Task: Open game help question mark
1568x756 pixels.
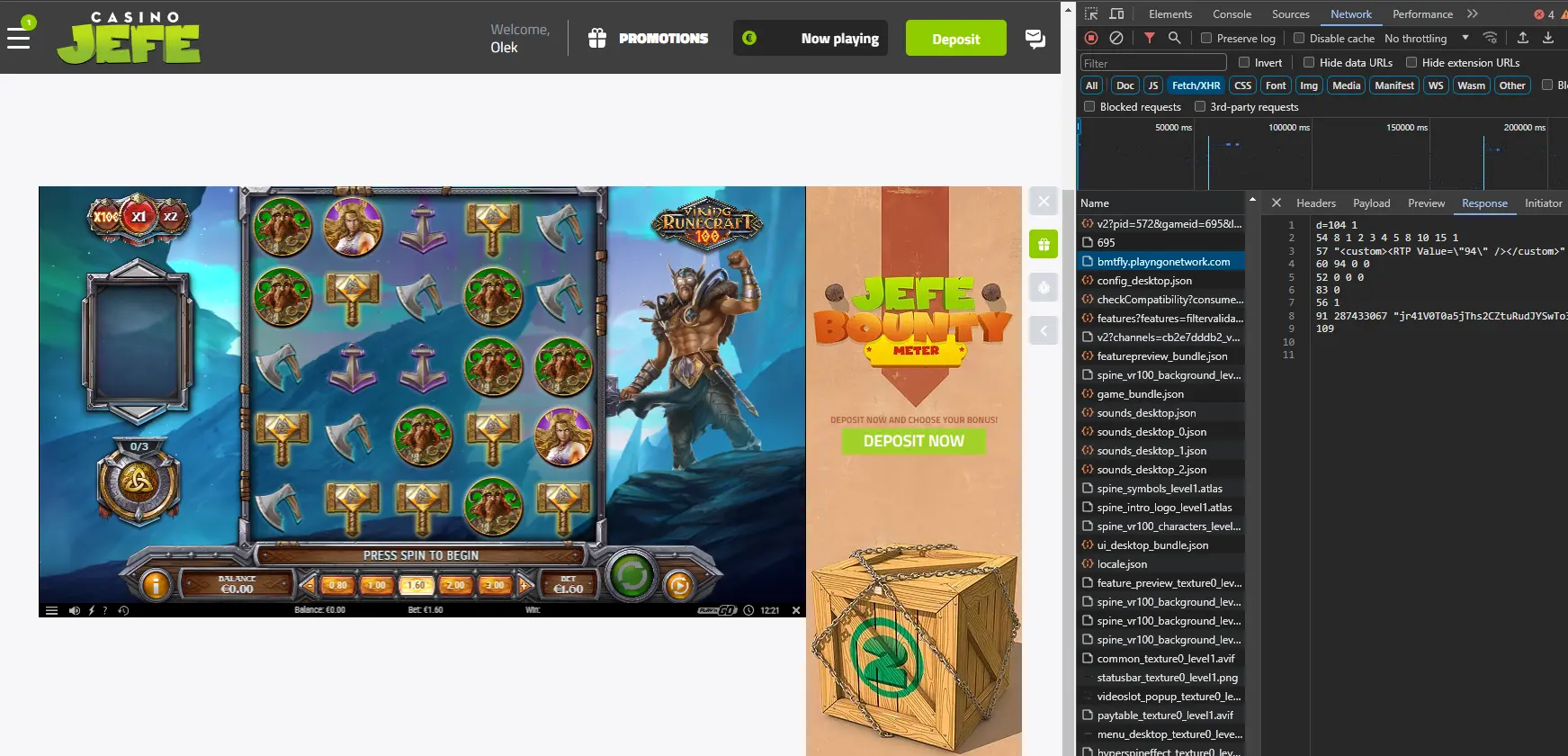Action: (x=105, y=610)
